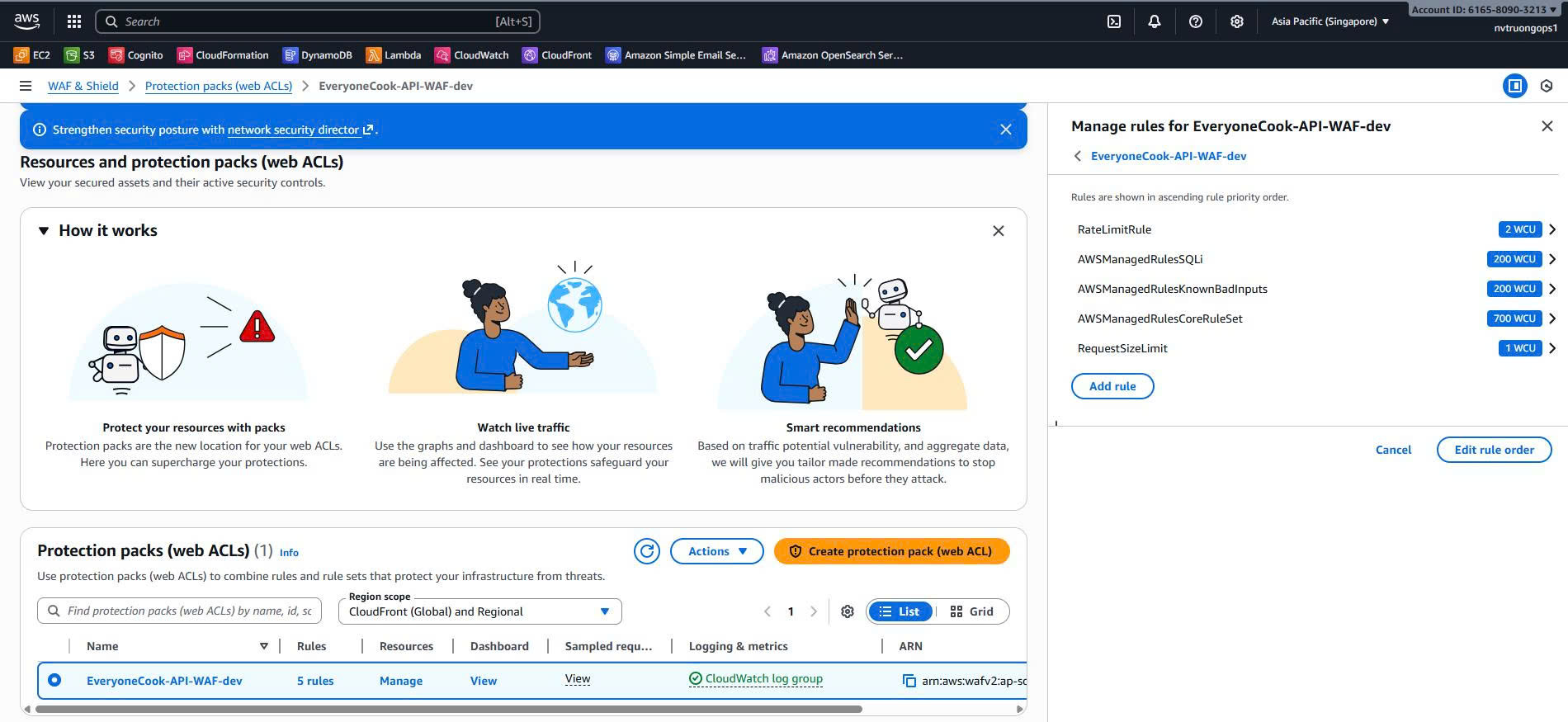Click Create protection pack (web ACL)
Screen dimensions: 1568x722
pyautogui.click(x=891, y=551)
